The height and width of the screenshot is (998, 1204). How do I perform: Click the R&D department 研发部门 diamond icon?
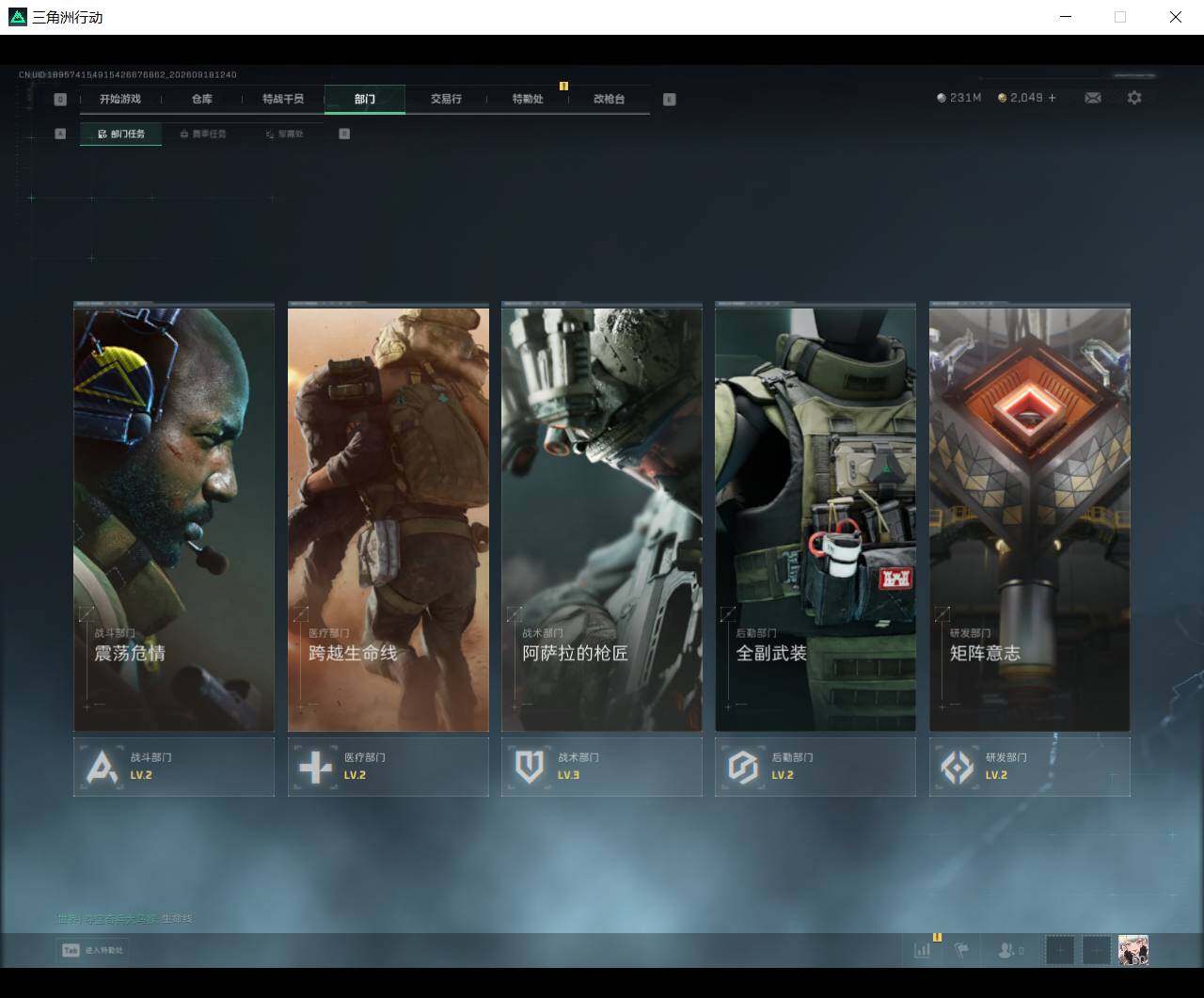pyautogui.click(x=958, y=767)
